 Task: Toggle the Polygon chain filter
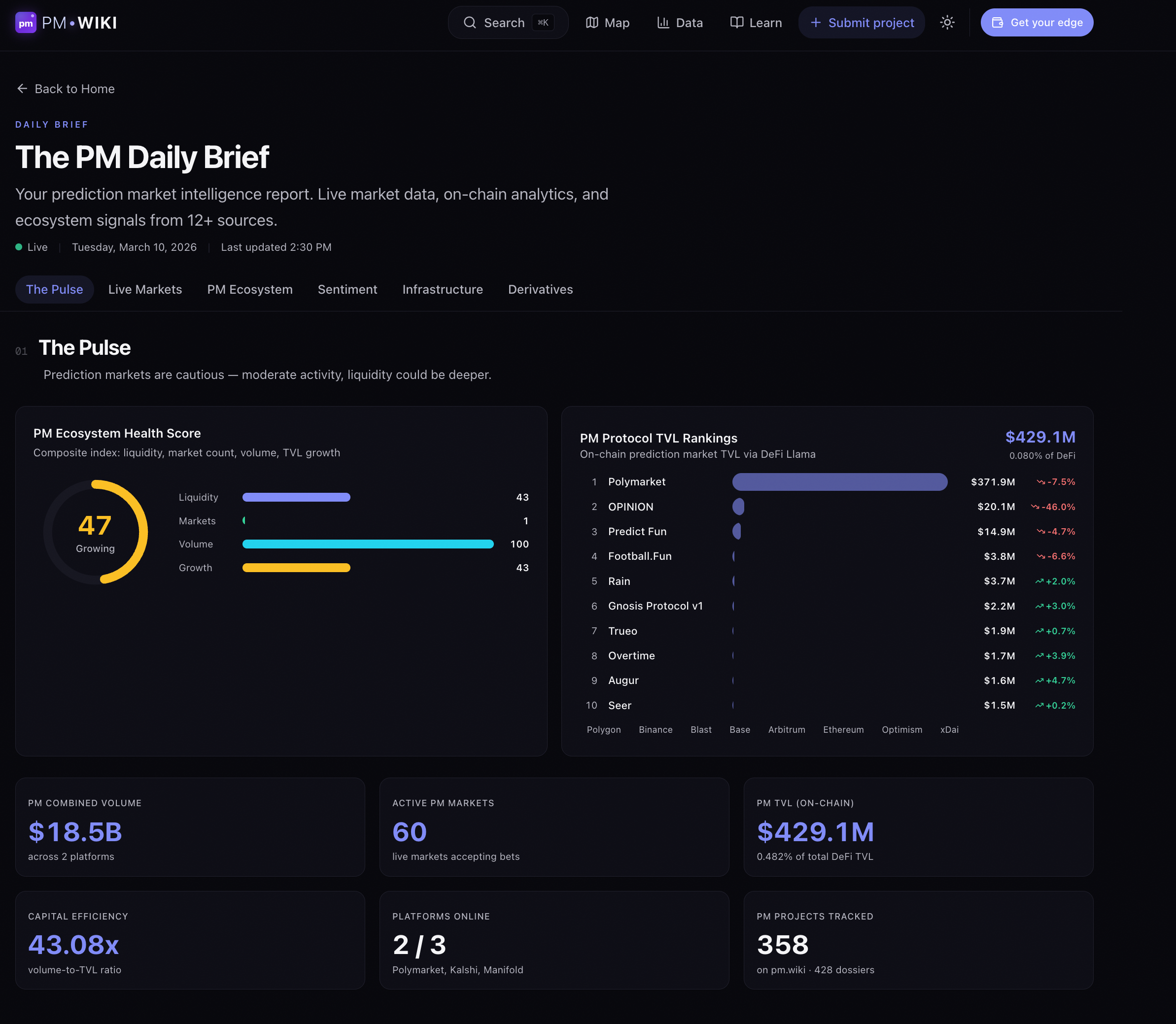(x=603, y=730)
